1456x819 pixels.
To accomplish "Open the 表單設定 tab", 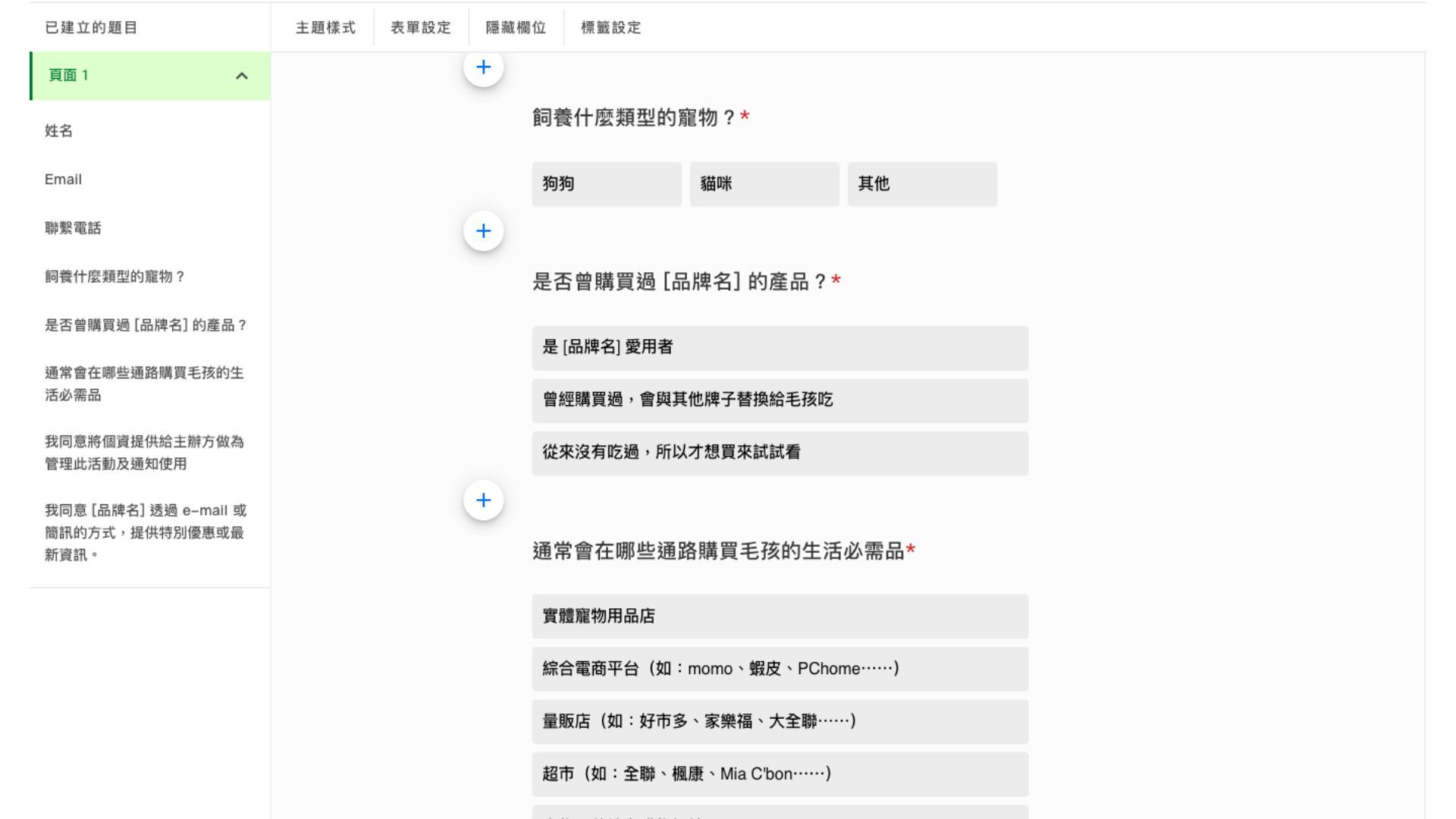I will tap(421, 28).
